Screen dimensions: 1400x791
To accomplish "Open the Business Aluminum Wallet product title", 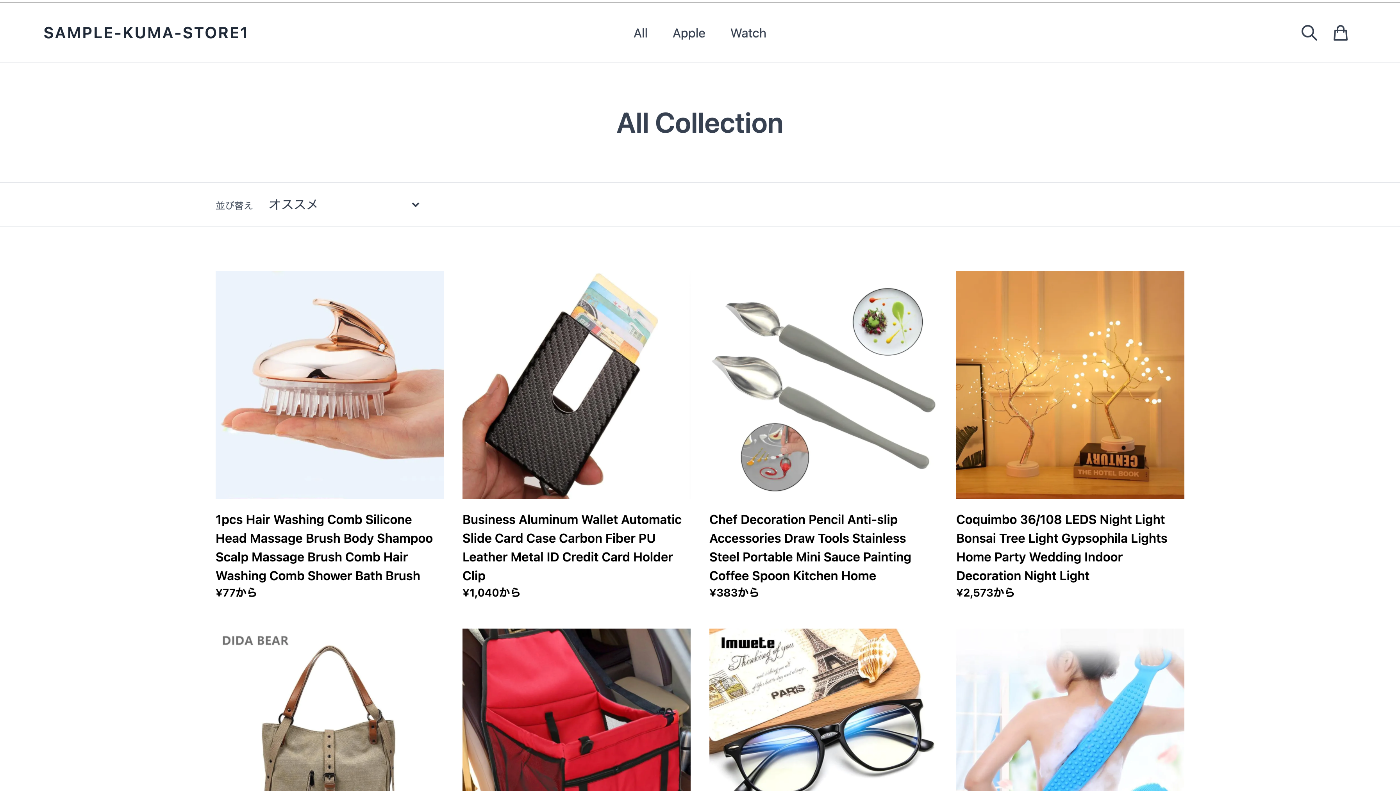I will click(573, 547).
